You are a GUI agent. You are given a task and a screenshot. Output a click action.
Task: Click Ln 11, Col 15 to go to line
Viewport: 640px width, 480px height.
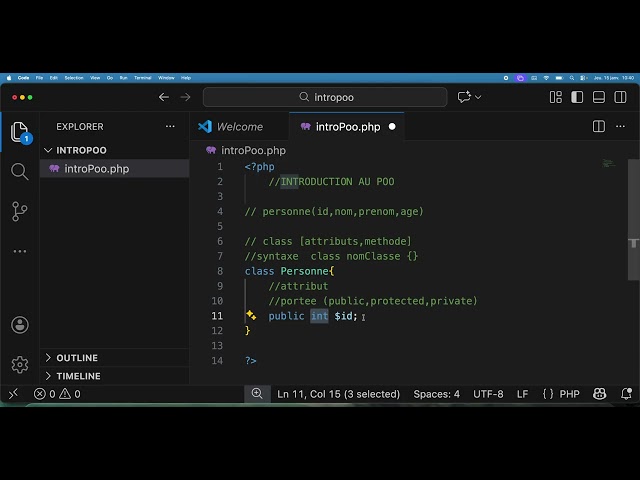pos(338,394)
